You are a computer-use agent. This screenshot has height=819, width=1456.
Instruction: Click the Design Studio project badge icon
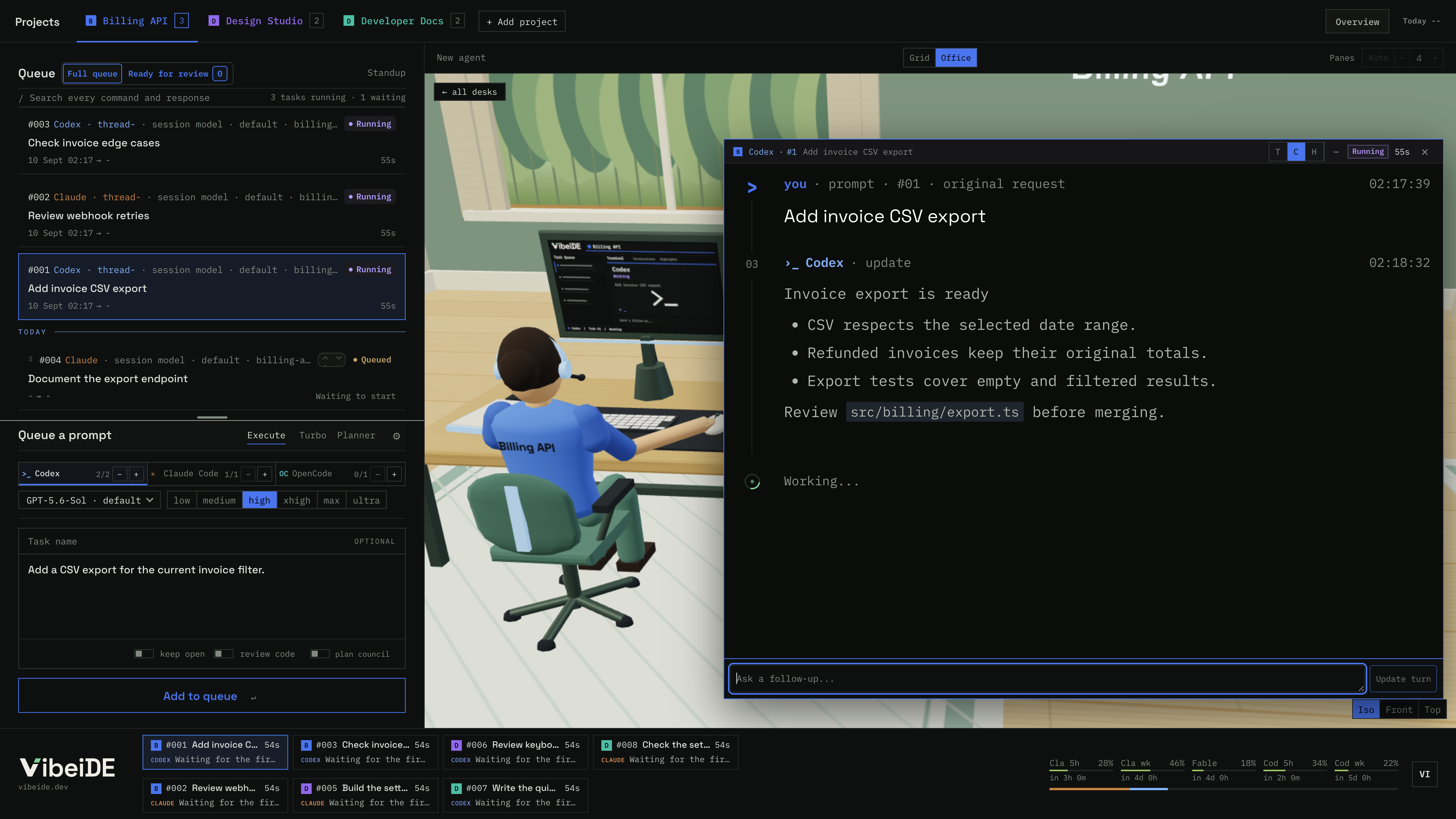tap(214, 21)
